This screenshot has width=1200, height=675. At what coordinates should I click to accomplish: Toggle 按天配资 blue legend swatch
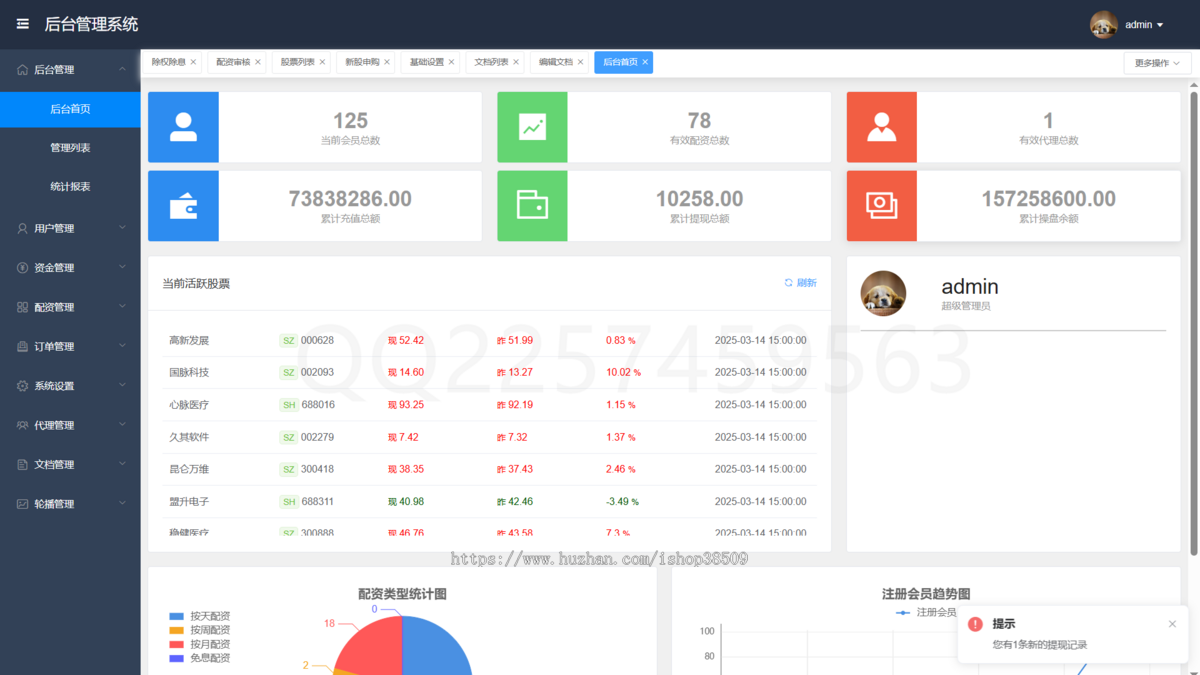coord(177,616)
